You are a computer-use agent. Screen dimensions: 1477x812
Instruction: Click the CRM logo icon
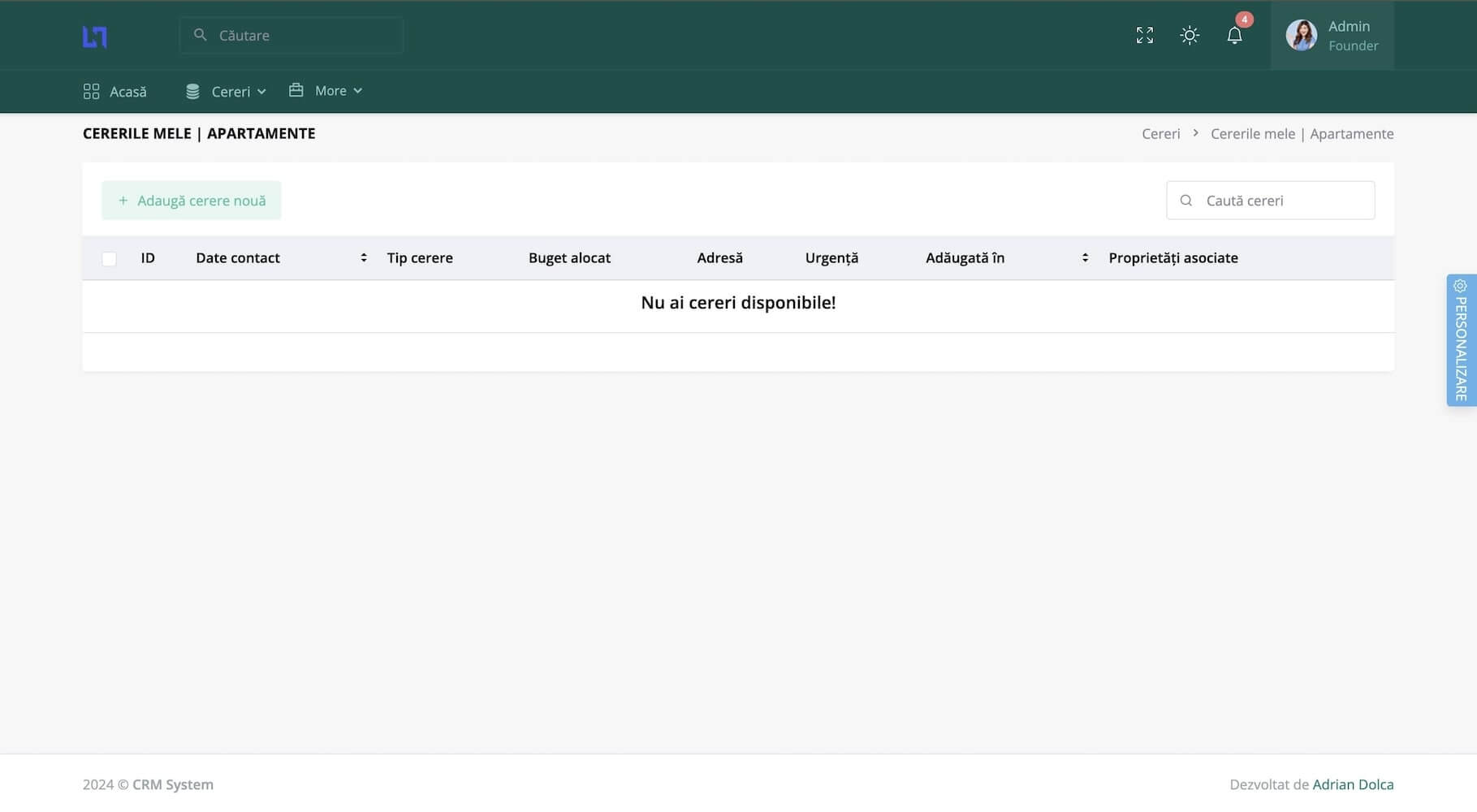point(95,37)
